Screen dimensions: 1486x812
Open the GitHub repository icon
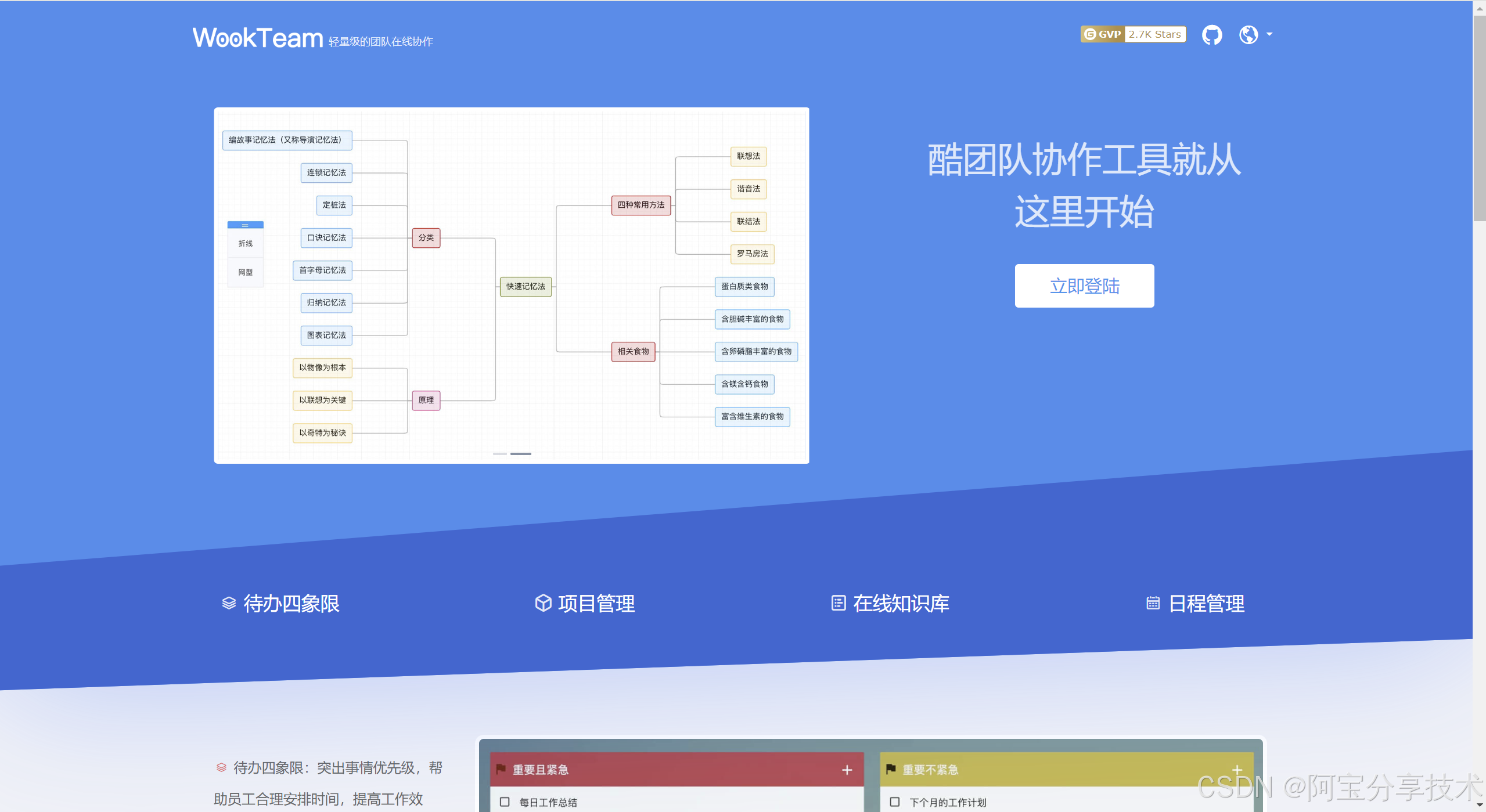[1212, 35]
